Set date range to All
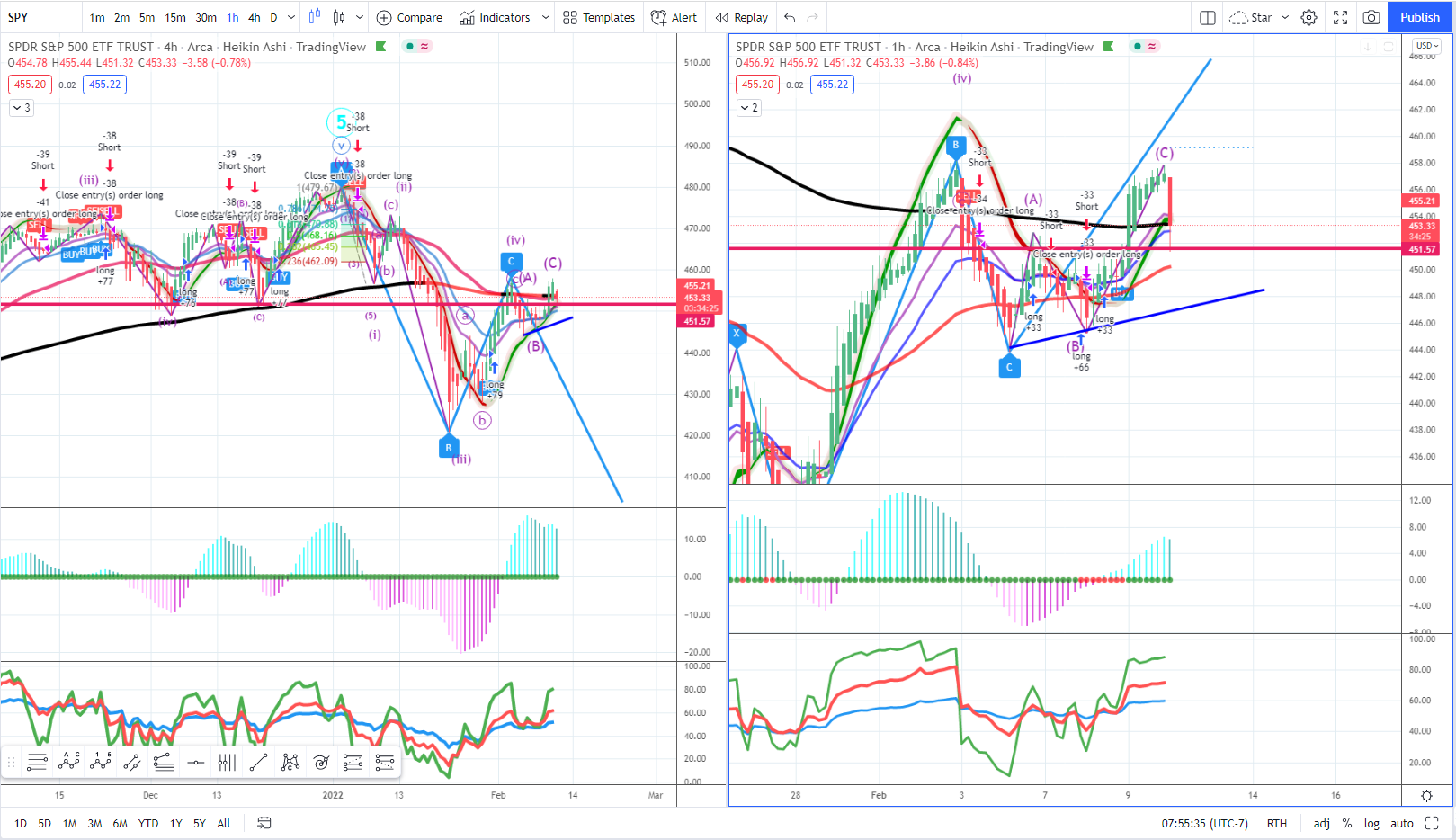Image resolution: width=1456 pixels, height=840 pixels. pos(224,823)
